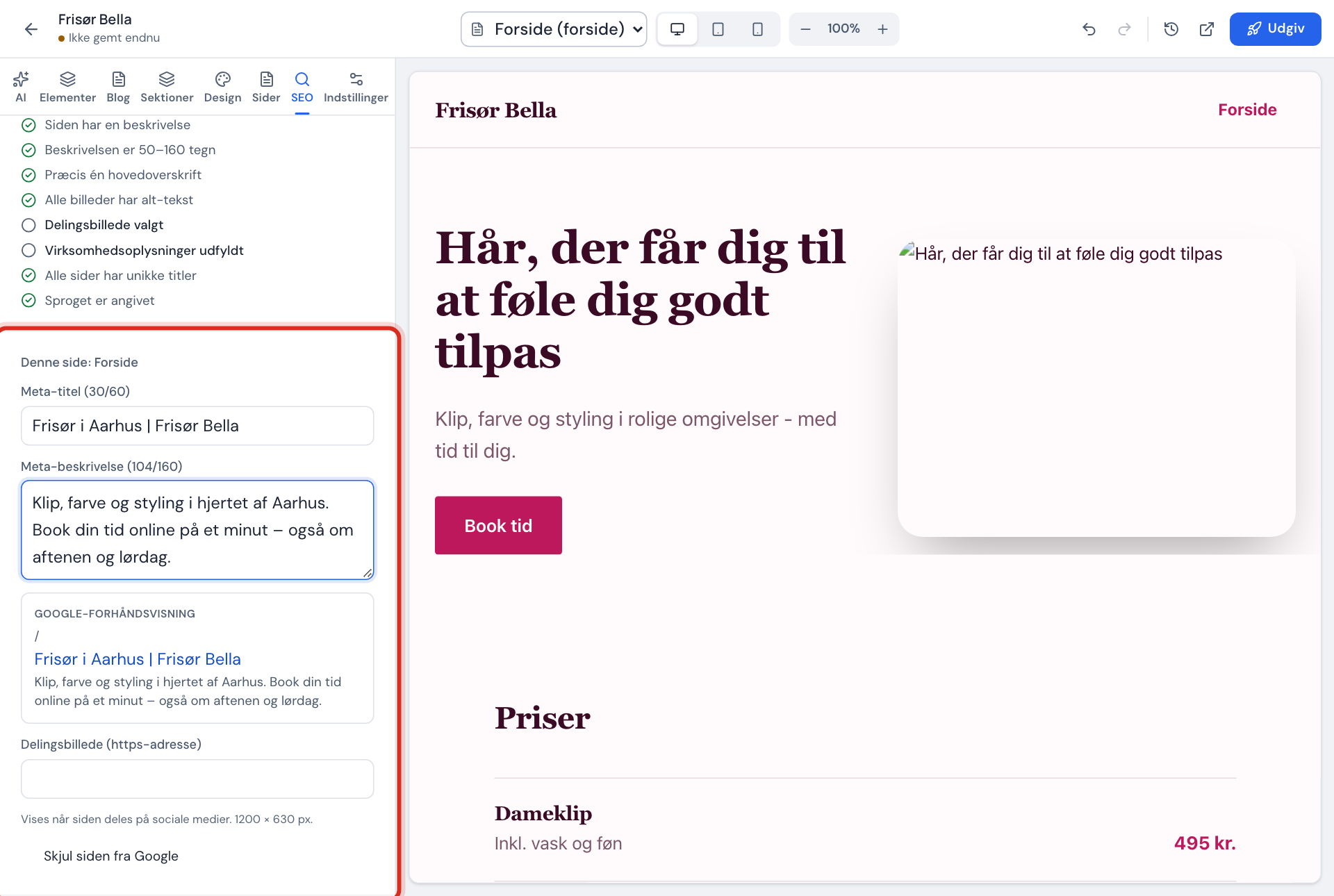Open the Forside (forside) page dropdown
This screenshot has width=1334, height=896.
[554, 29]
